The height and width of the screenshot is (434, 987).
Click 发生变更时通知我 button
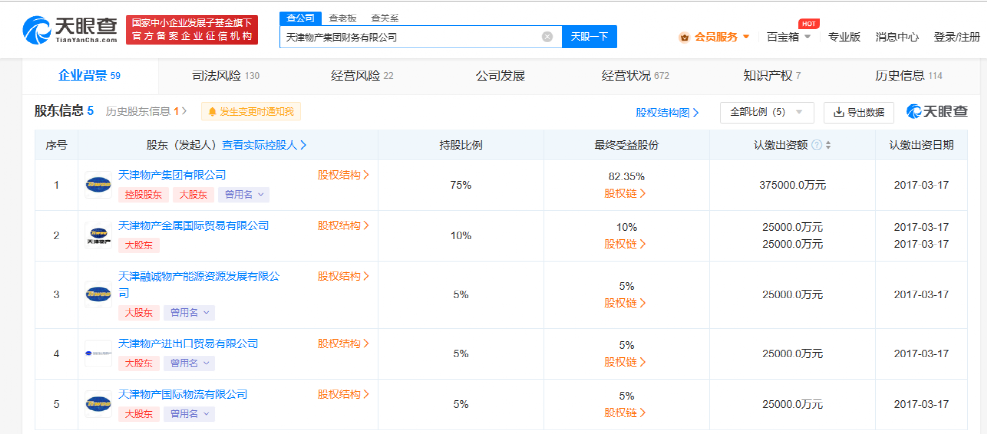point(251,112)
